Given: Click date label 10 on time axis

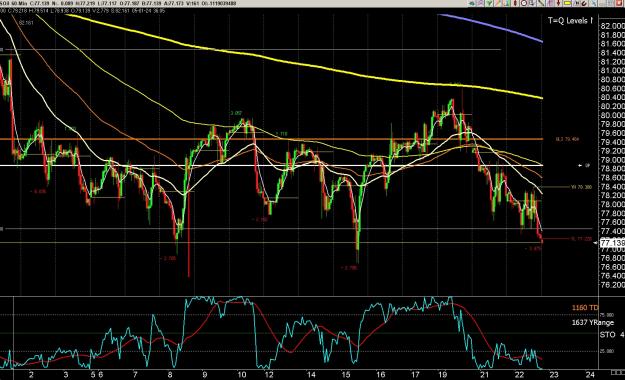Looking at the screenshot, I should point(242,374).
